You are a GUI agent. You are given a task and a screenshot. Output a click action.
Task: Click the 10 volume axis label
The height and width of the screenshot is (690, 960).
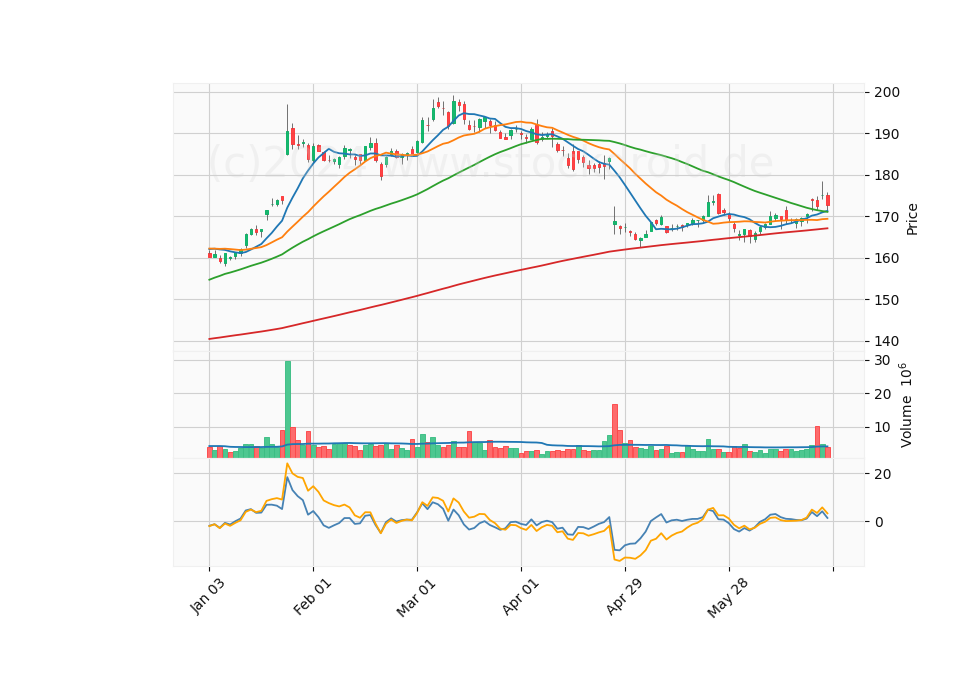[x=882, y=427]
